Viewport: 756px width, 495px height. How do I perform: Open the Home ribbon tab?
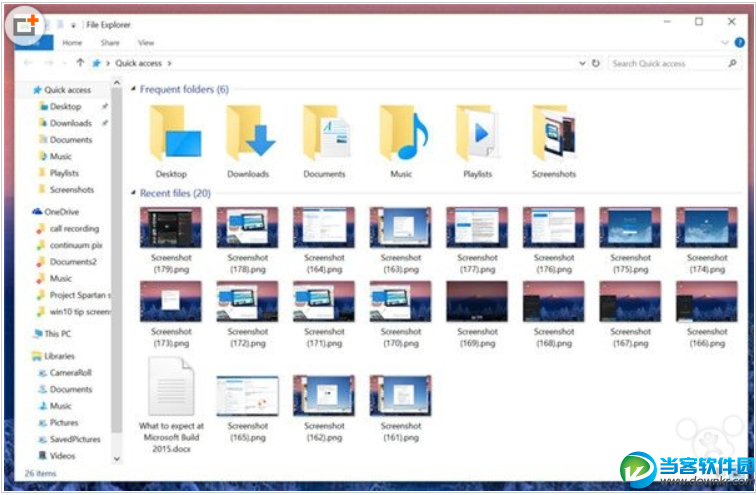click(72, 42)
